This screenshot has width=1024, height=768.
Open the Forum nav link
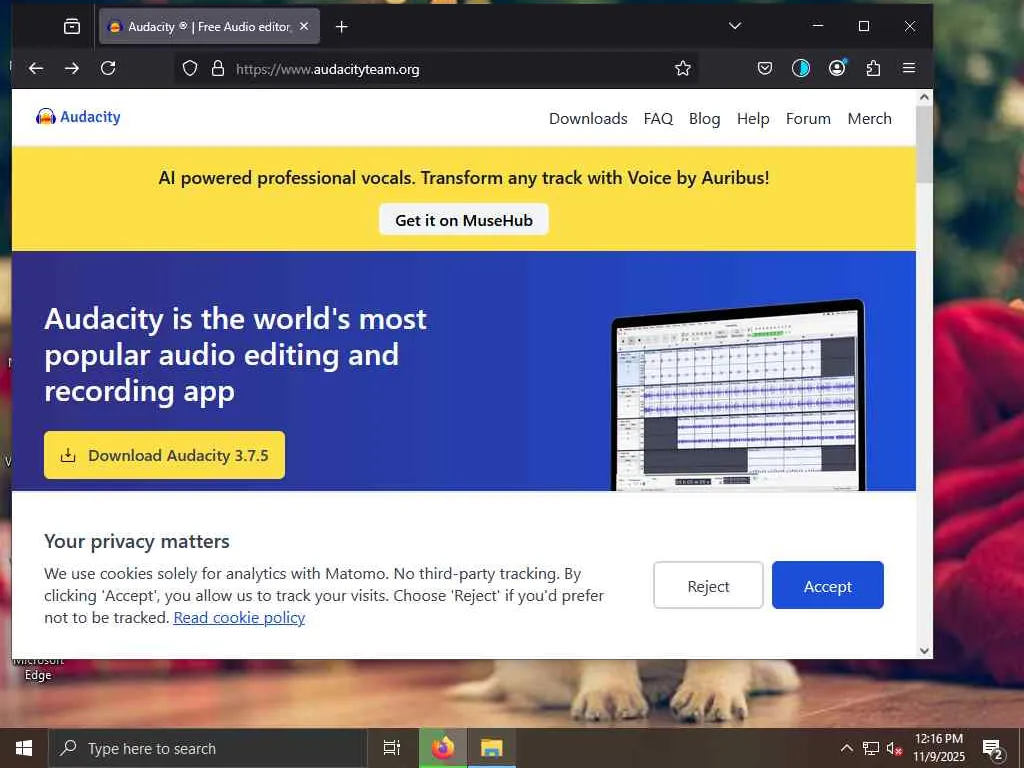click(808, 119)
